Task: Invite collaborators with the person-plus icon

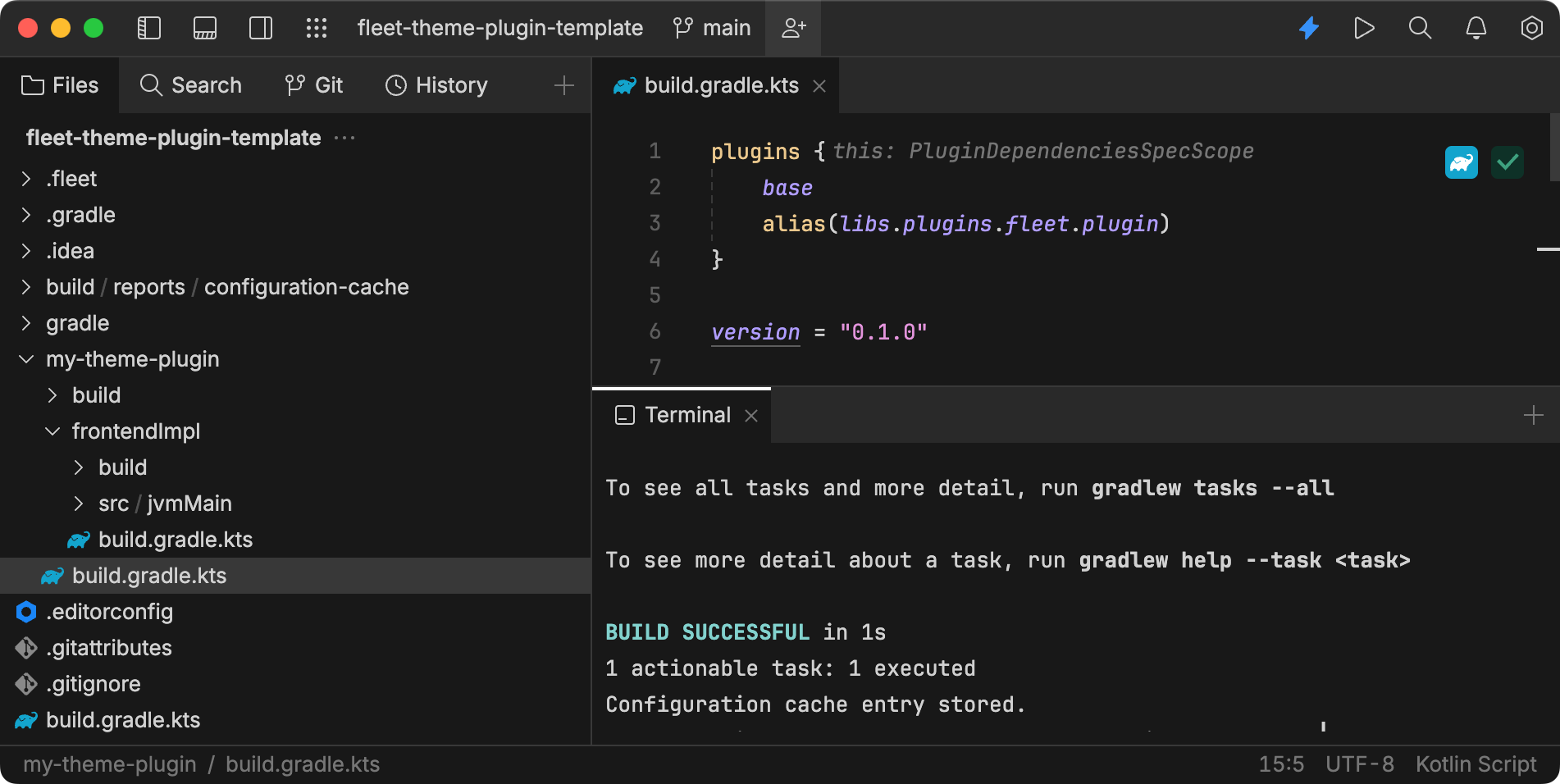Action: pos(792,28)
